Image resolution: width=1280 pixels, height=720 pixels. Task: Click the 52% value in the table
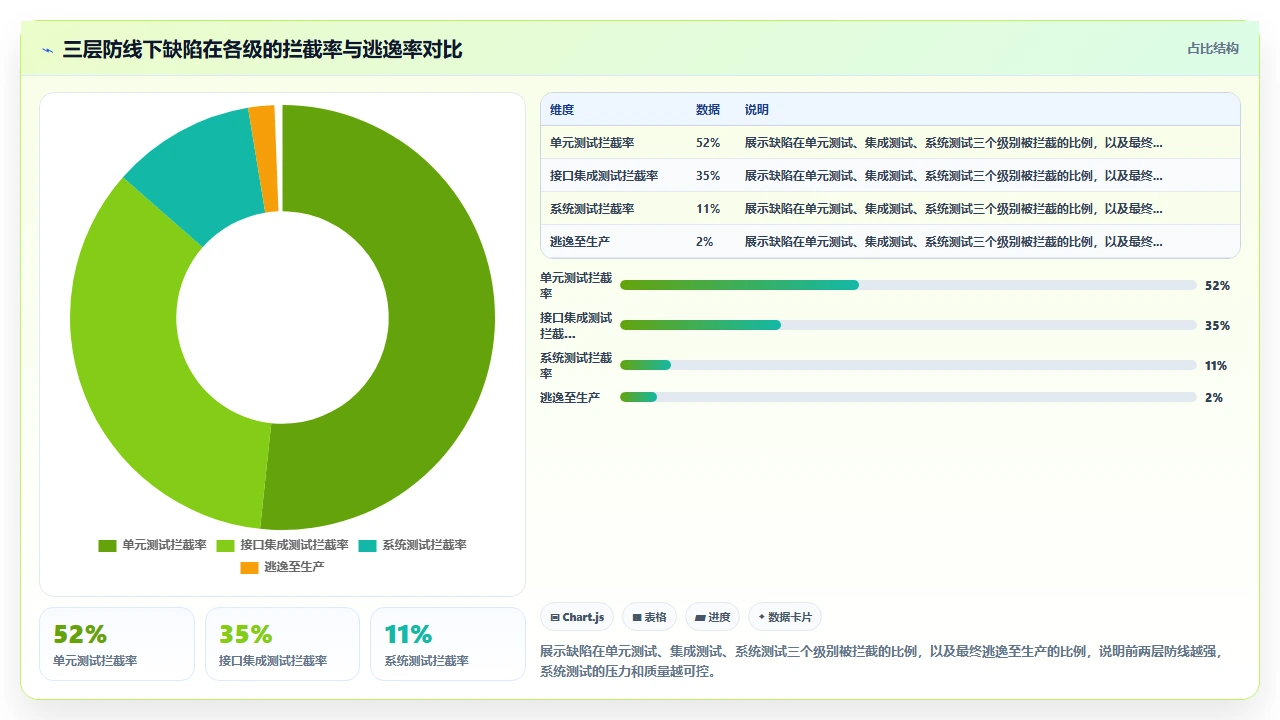click(x=708, y=143)
